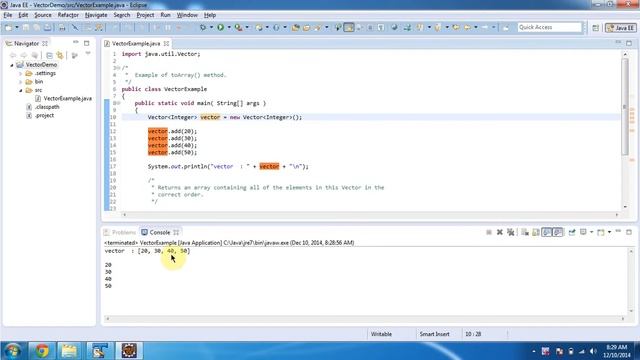Open the Refactor menu
The image size is (640, 360).
[68, 15]
